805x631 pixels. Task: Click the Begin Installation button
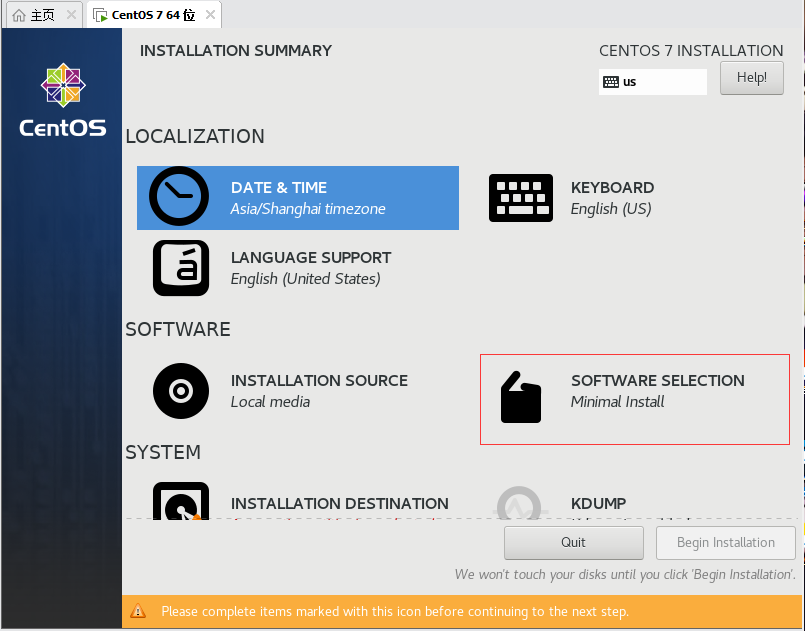pyautogui.click(x=725, y=543)
